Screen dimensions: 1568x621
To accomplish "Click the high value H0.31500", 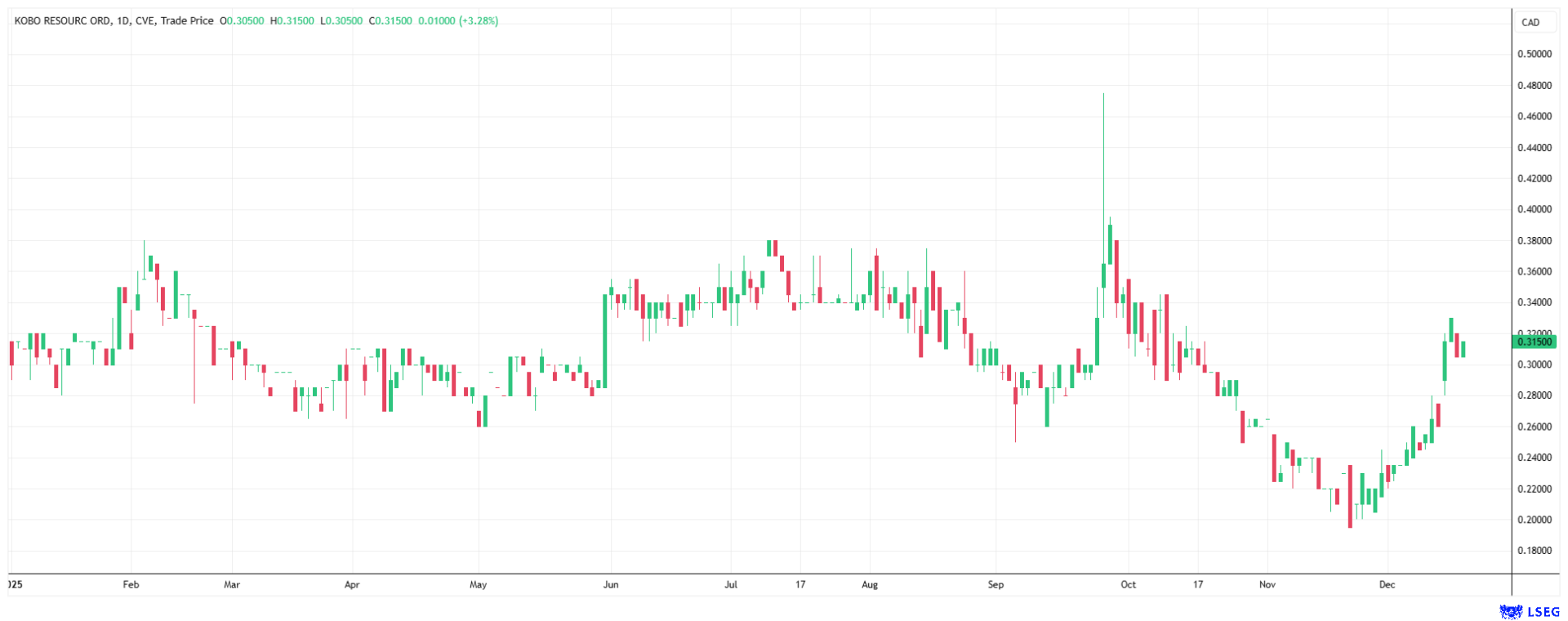I will (x=292, y=20).
